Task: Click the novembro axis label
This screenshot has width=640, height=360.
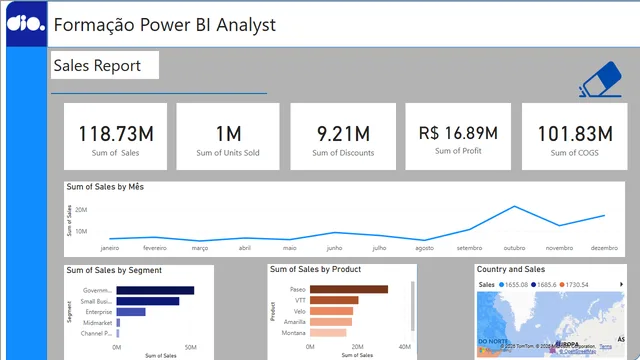Action: [559, 248]
